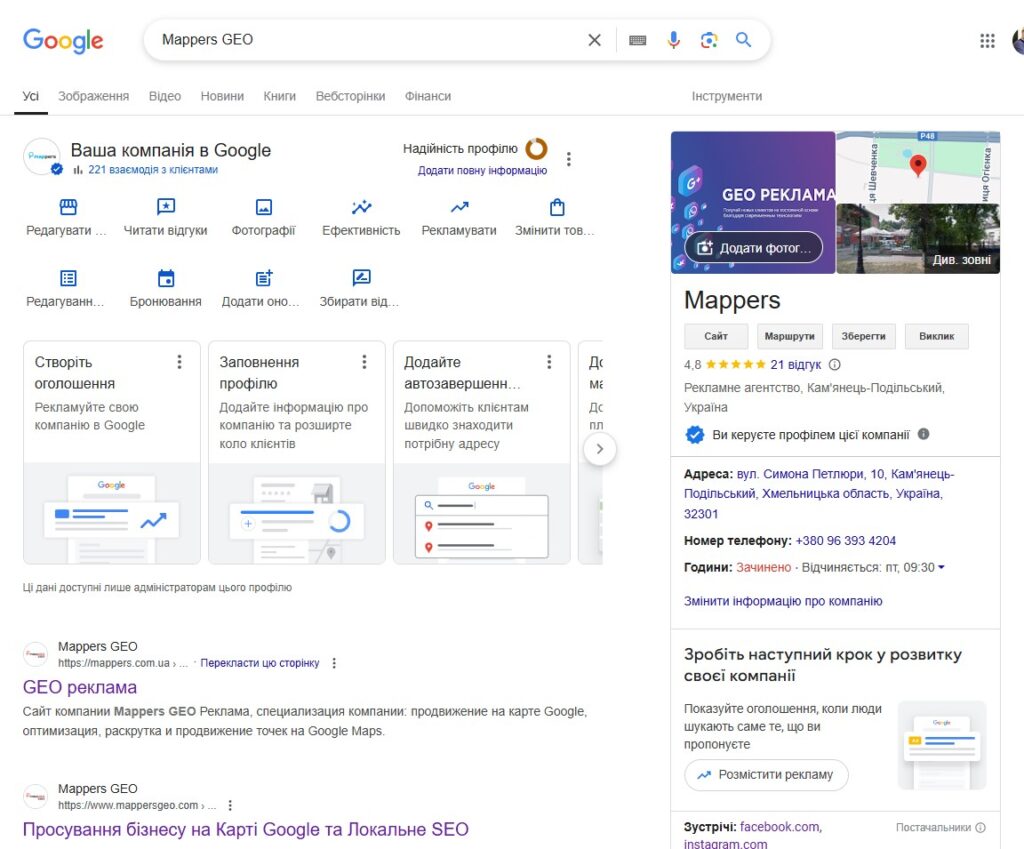1024x849 pixels.
Task: Click the Виклик call button
Action: tap(936, 336)
